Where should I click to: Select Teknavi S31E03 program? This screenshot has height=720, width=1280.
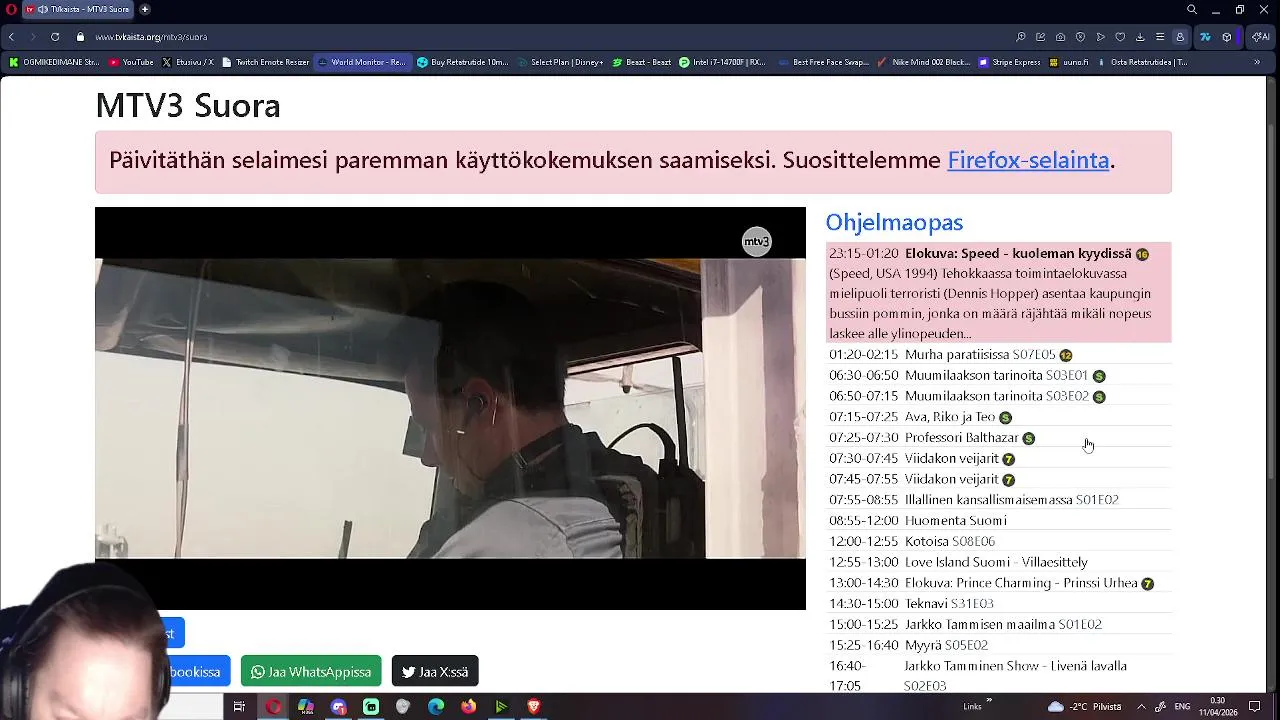coord(998,603)
